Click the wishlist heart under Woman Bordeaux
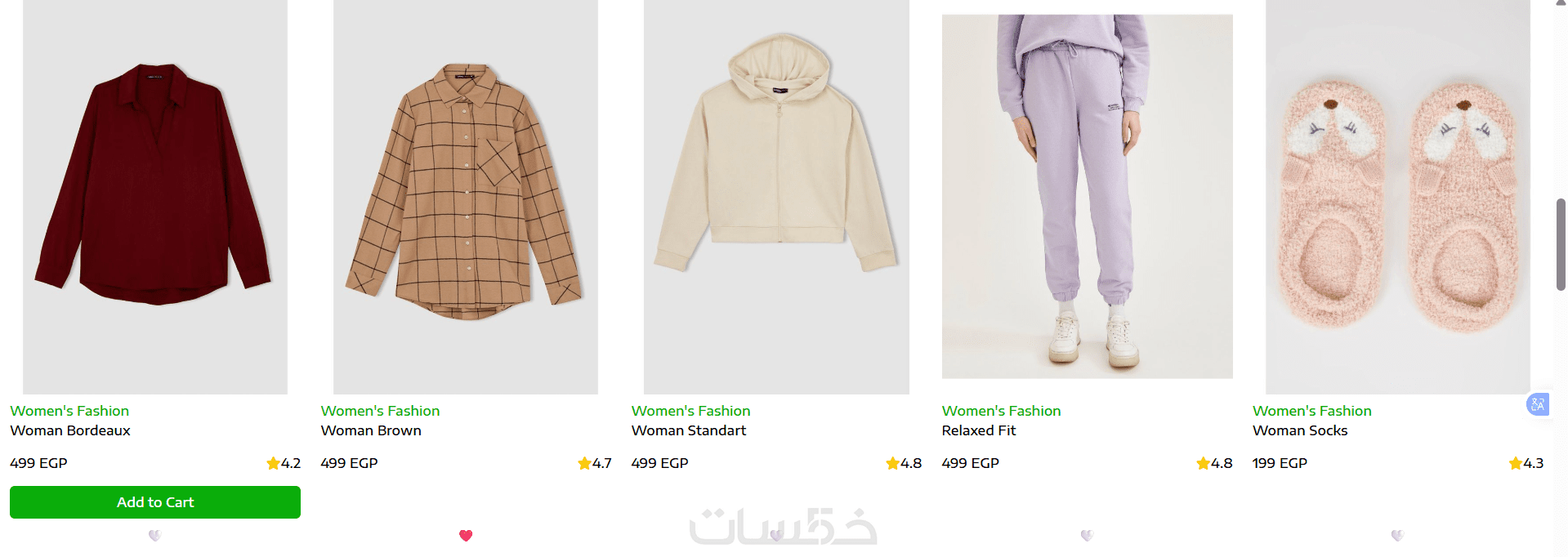1568x557 pixels. point(155,536)
